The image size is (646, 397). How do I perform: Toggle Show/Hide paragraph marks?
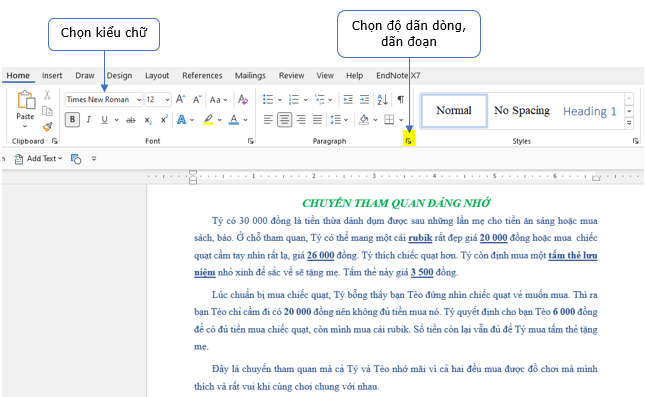(x=400, y=99)
